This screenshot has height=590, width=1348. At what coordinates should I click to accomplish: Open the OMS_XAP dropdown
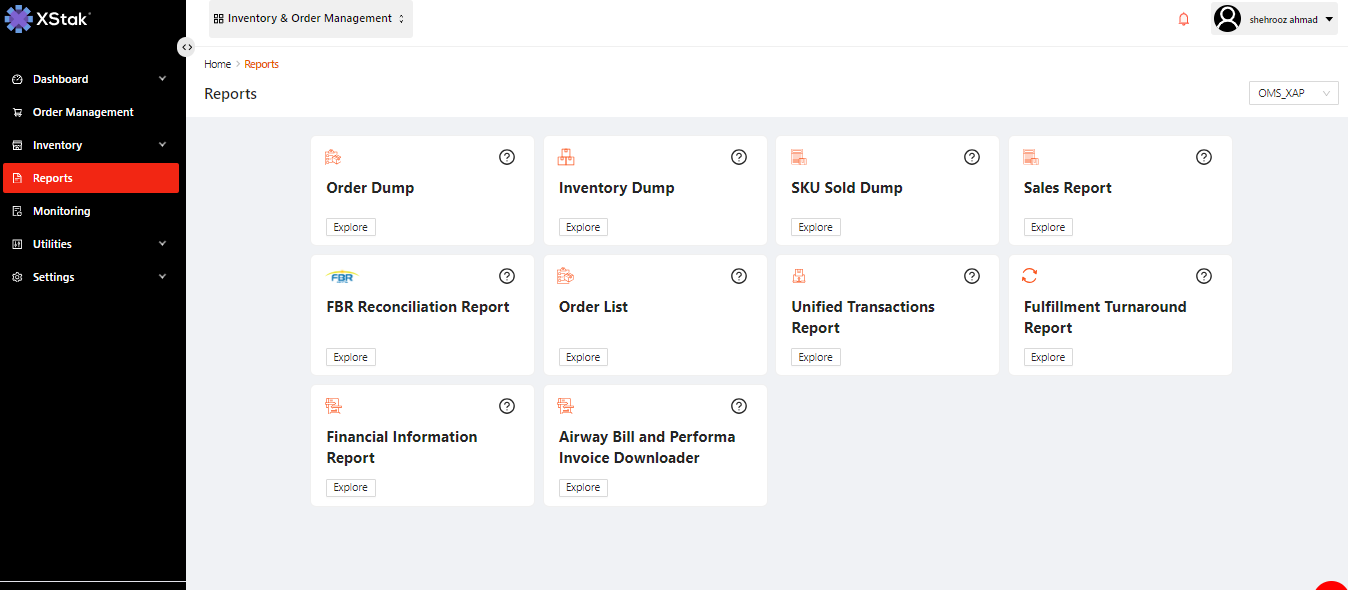[1293, 93]
